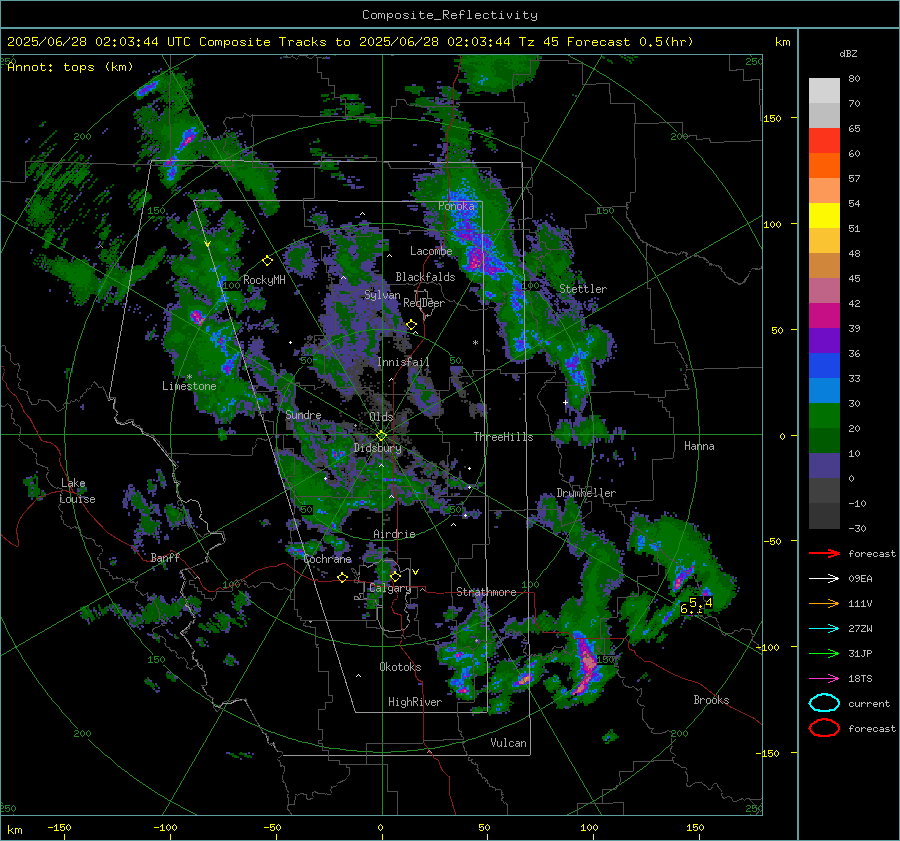Click the red 65 dBZ color swatch
The image size is (900, 841).
coord(824,140)
